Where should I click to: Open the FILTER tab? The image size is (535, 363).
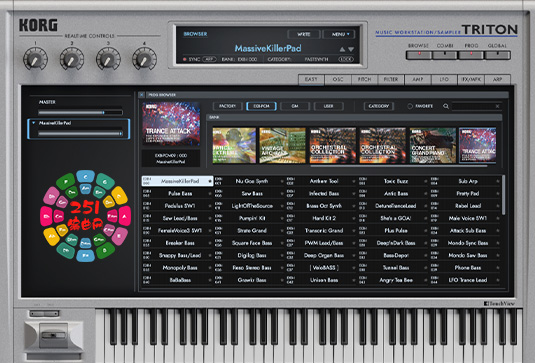pyautogui.click(x=391, y=79)
